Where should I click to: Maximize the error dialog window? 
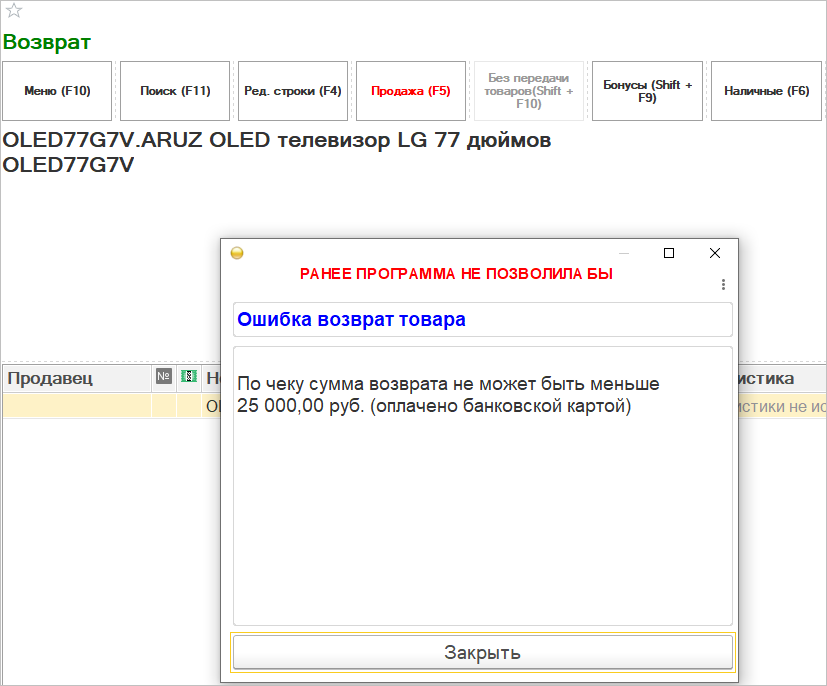(669, 253)
